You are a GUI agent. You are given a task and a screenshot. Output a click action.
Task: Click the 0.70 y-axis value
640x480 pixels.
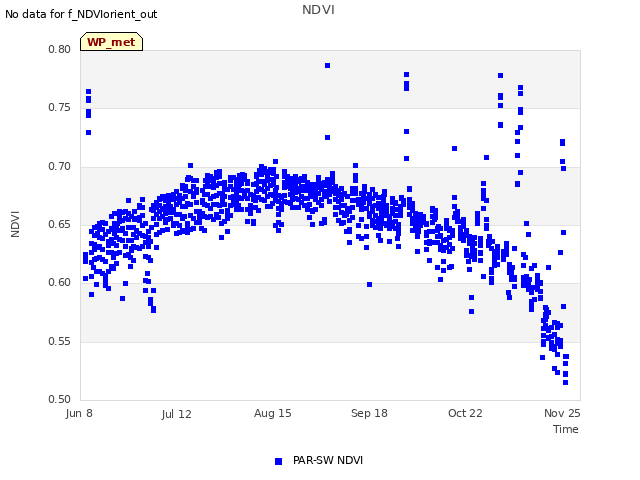pyautogui.click(x=60, y=166)
